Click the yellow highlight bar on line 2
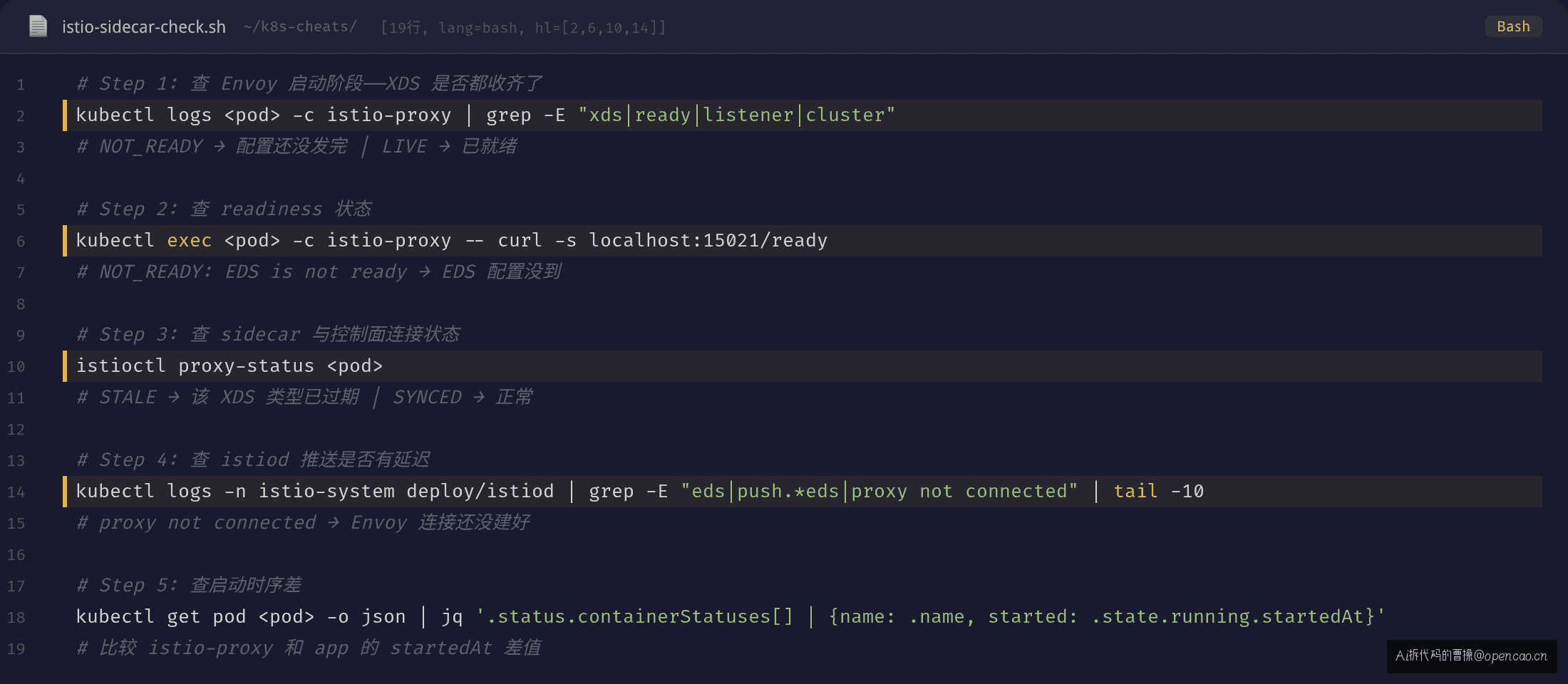 coord(65,115)
